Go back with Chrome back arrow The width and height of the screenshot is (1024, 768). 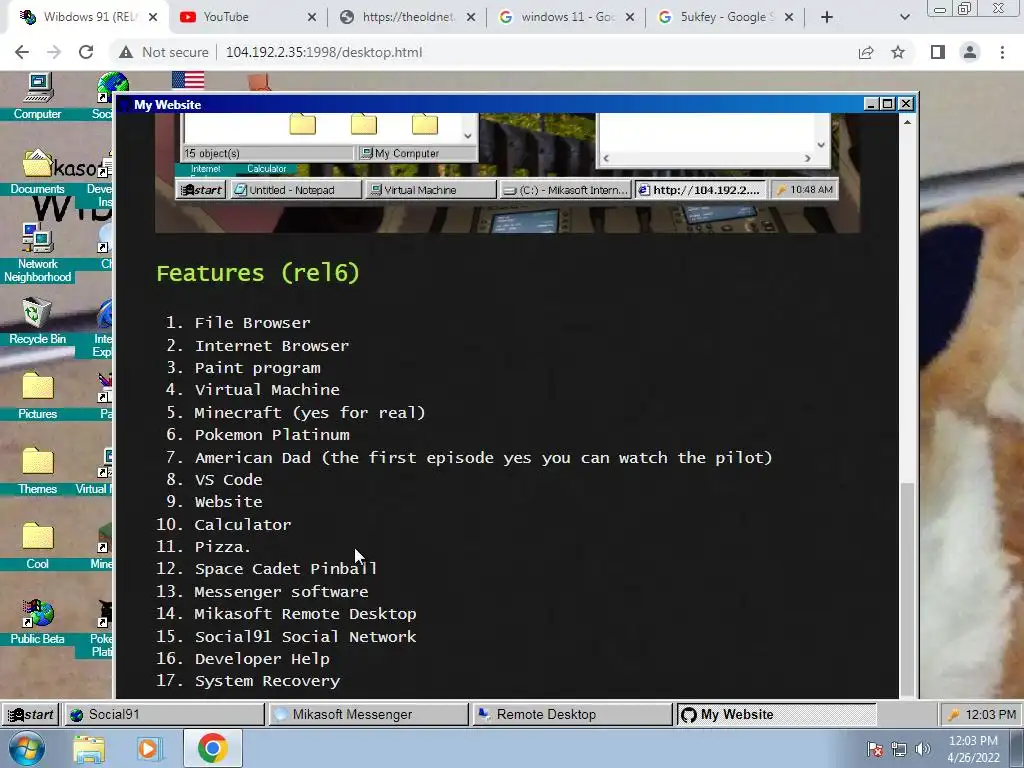point(22,52)
